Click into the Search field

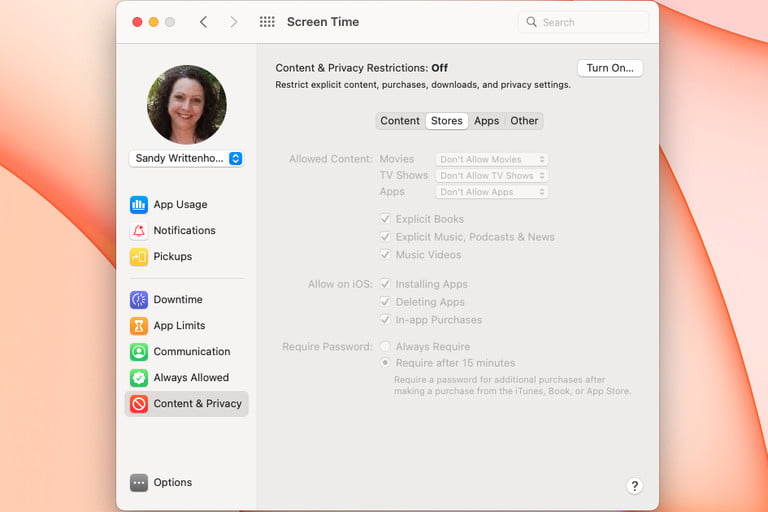tap(583, 22)
